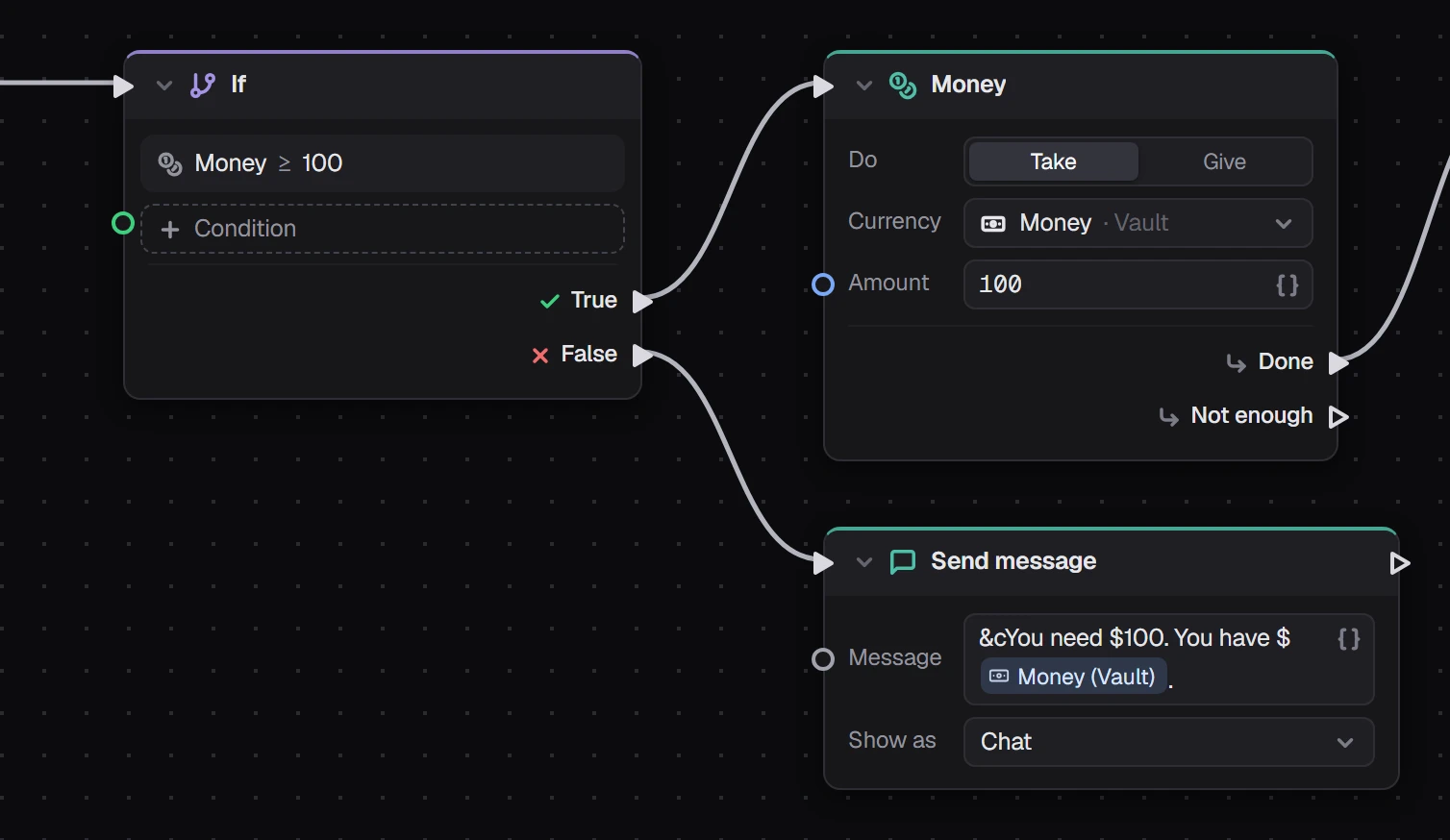Open the Money ≥ 100 condition row
Viewport: 1450px width, 840px height.
tap(383, 163)
